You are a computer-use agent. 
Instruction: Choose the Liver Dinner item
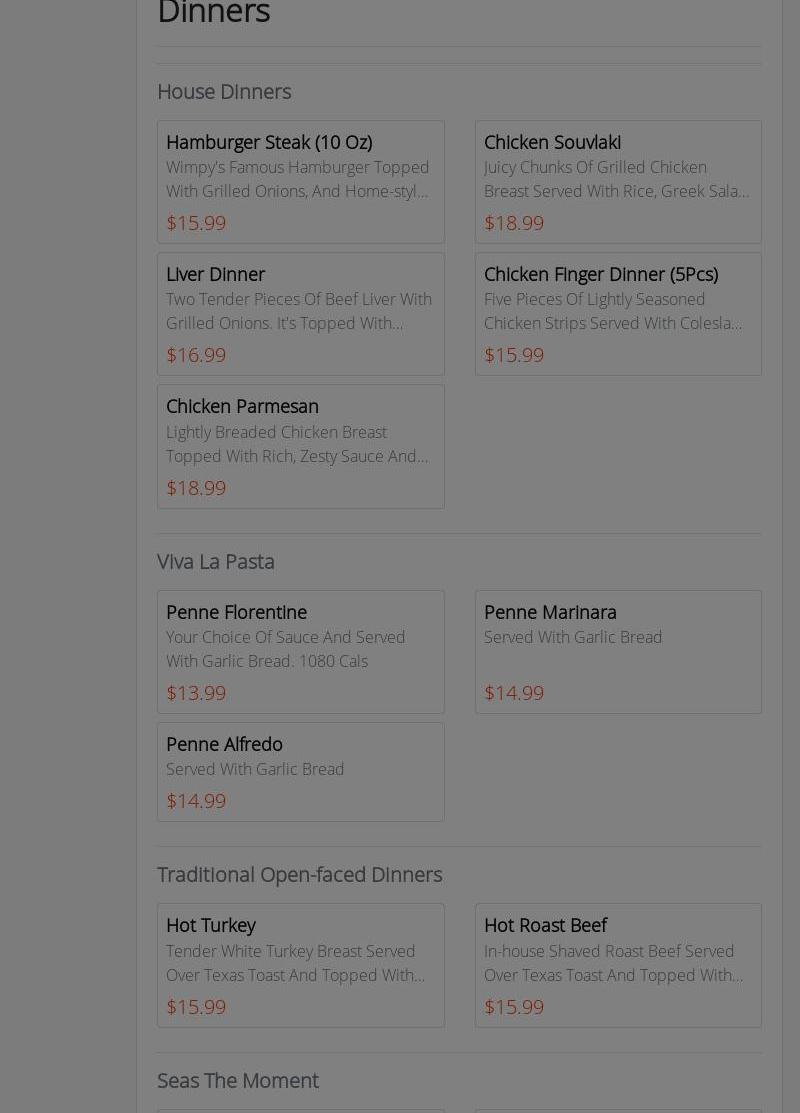click(x=215, y=274)
